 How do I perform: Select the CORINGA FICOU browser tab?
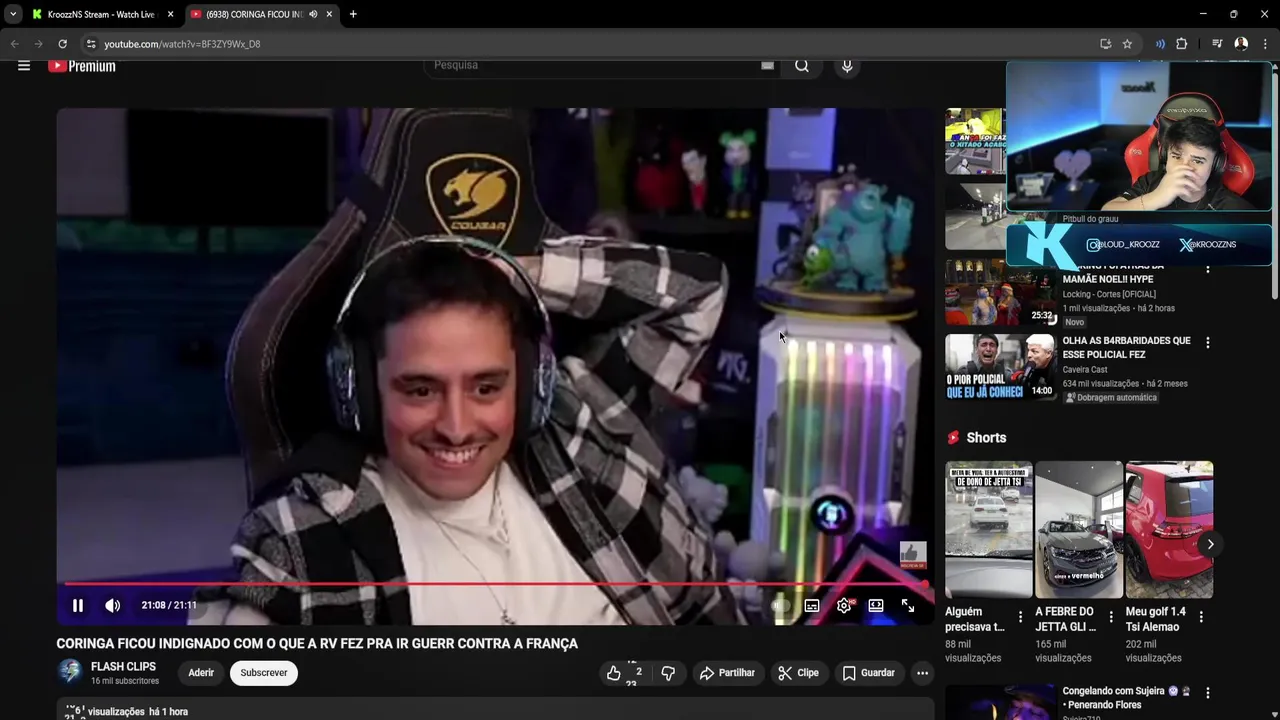[x=255, y=14]
